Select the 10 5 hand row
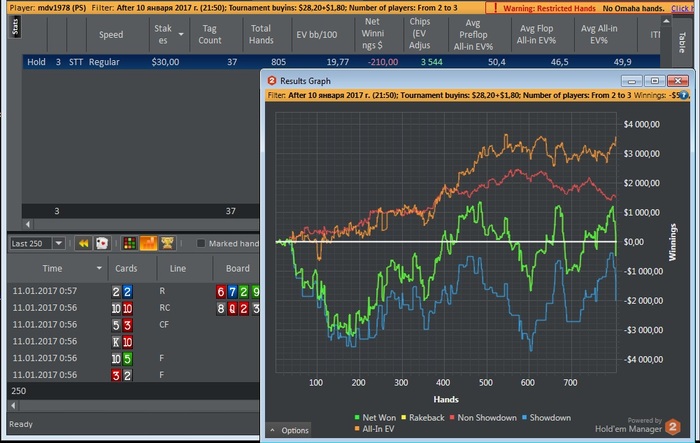This screenshot has width=700, height=443. tap(133, 358)
